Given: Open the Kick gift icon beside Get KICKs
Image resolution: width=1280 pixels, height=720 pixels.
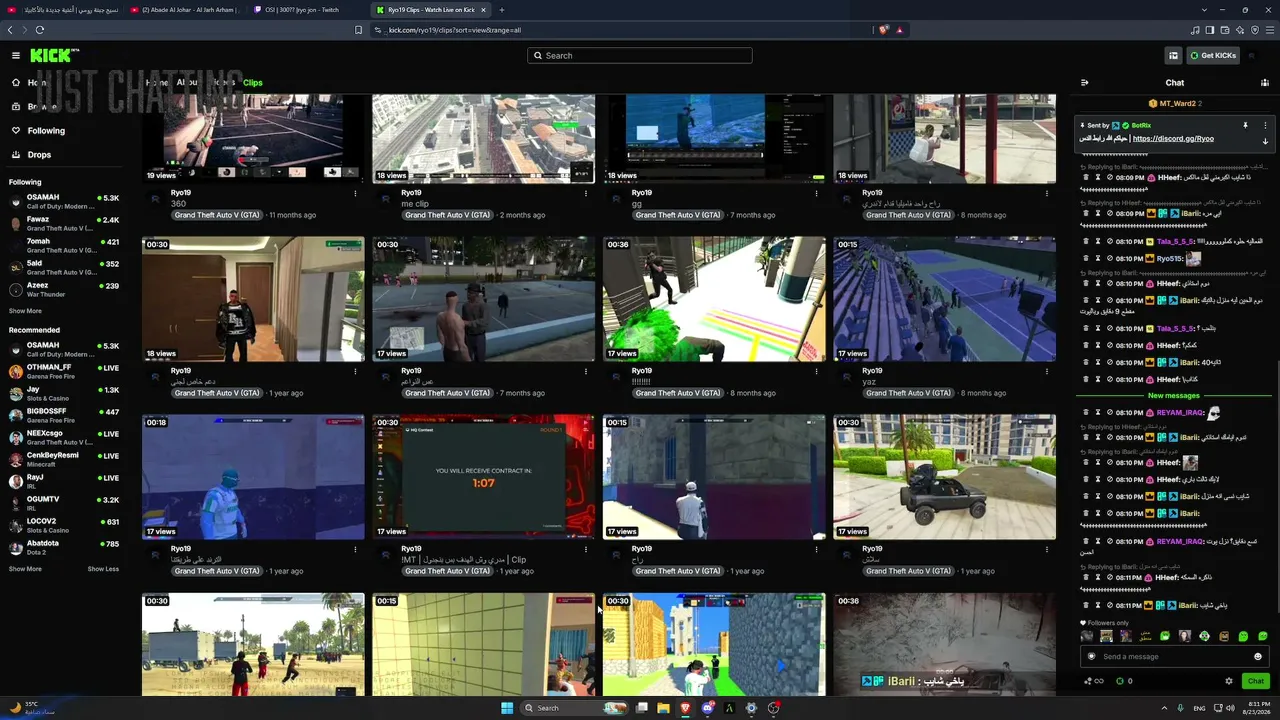Looking at the screenshot, I should [1173, 55].
